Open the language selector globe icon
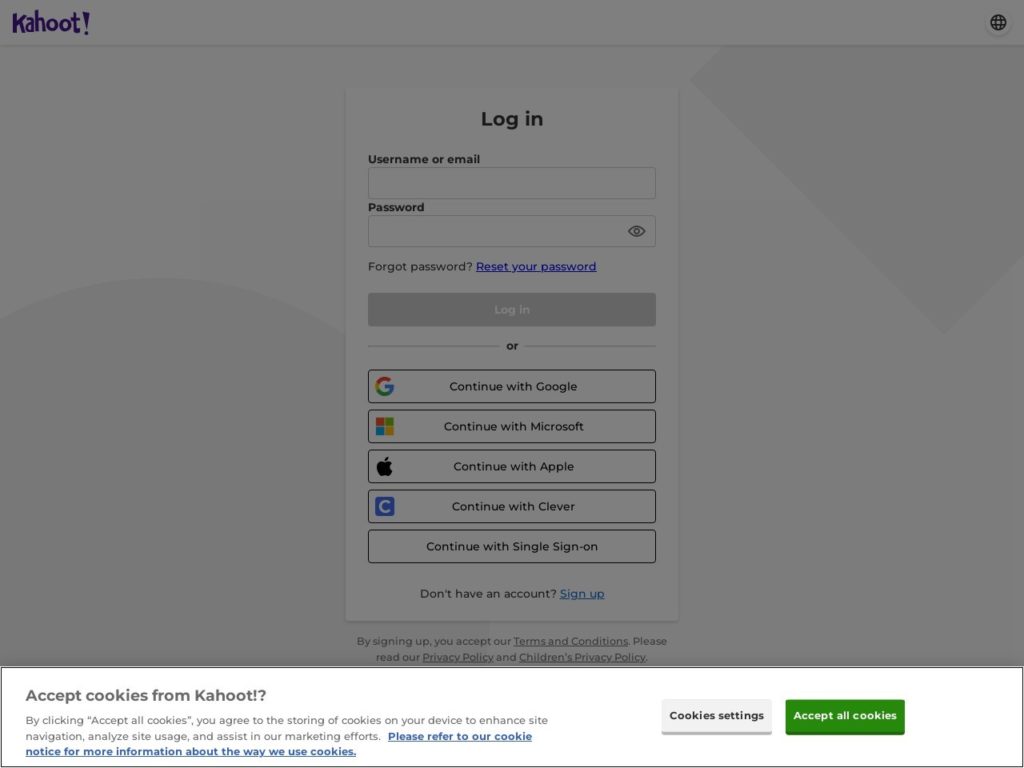The height and width of the screenshot is (768, 1024). click(998, 22)
